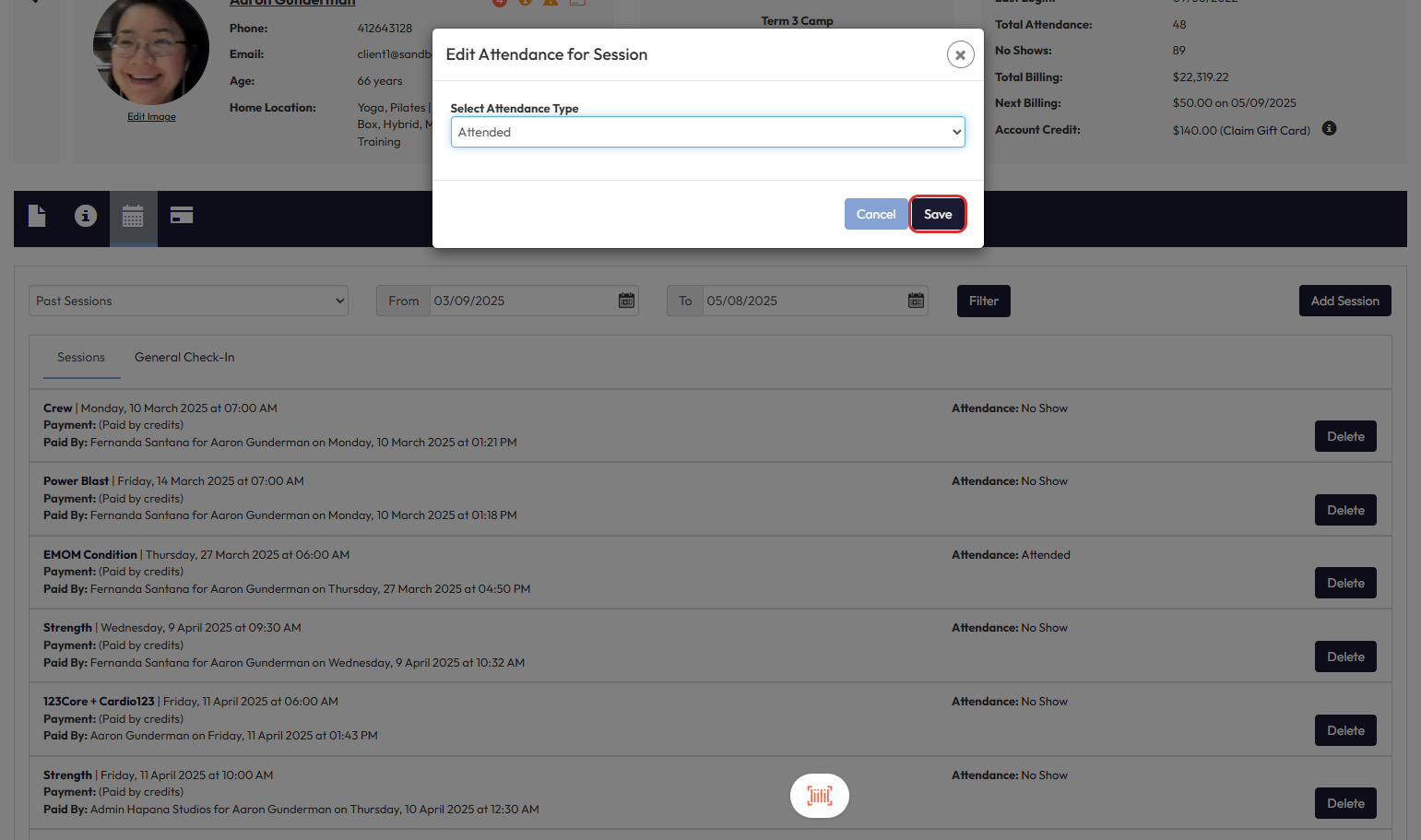Open the Select Attendance Type dropdown
Screen dimensions: 1421x840
[707, 132]
